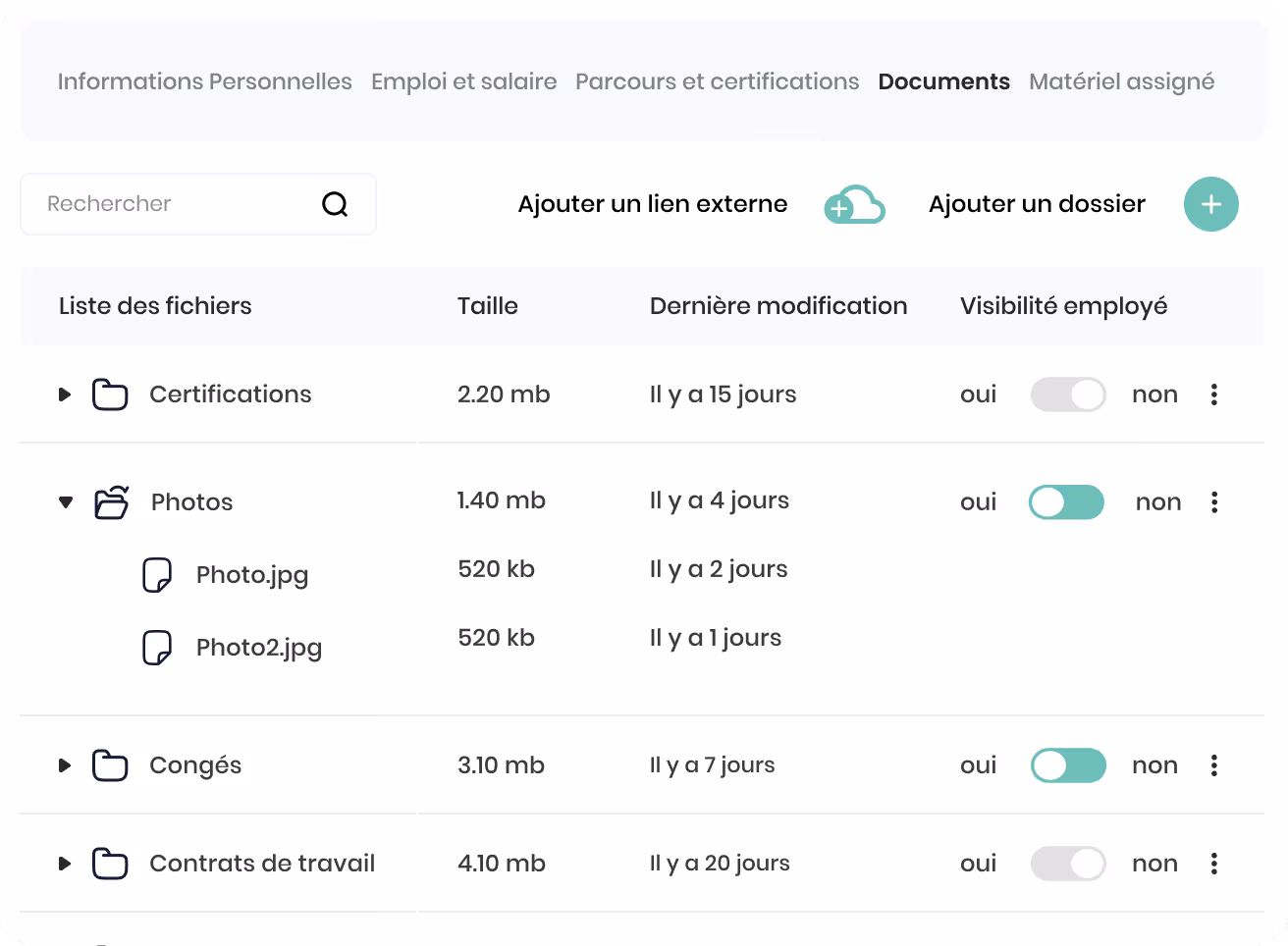The image size is (1288, 946).
Task: Open three-dot menu for Contrats de travail
Action: (1214, 864)
